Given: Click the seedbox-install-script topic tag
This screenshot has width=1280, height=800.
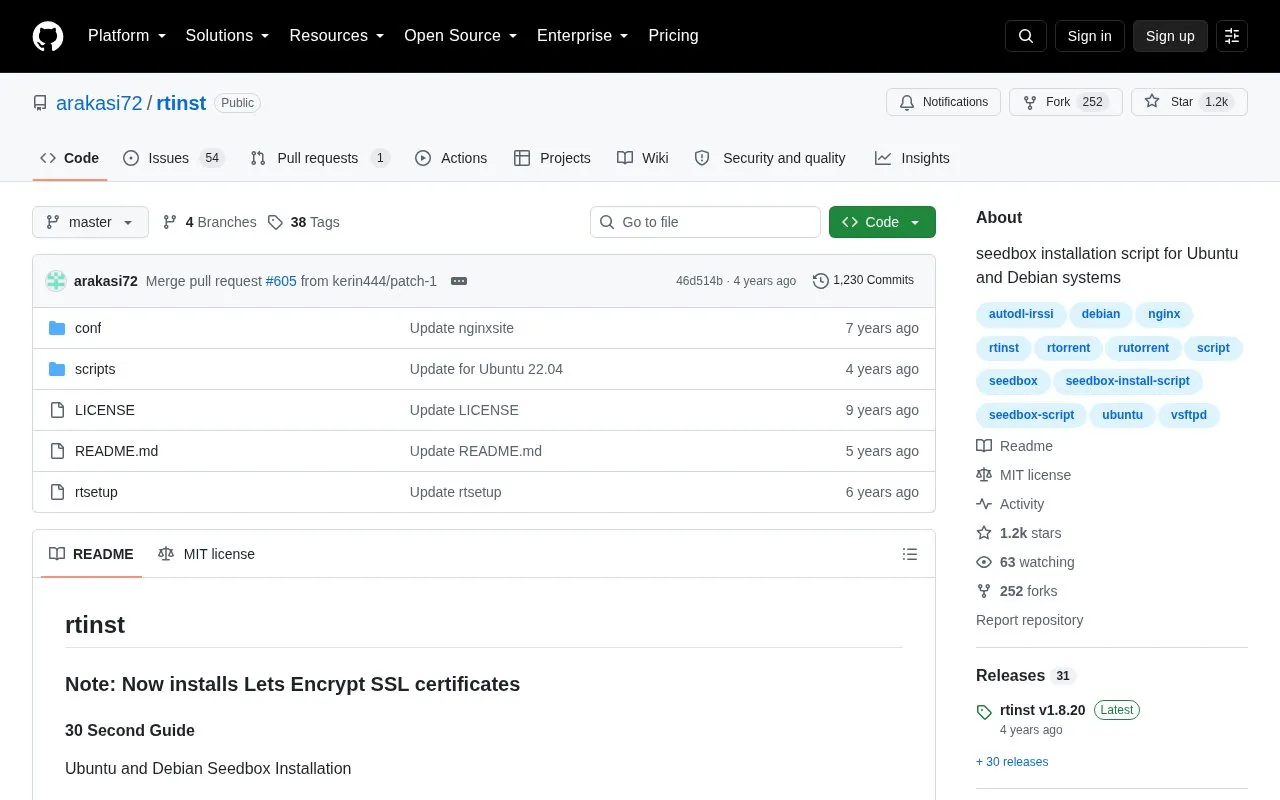Looking at the screenshot, I should point(1127,381).
